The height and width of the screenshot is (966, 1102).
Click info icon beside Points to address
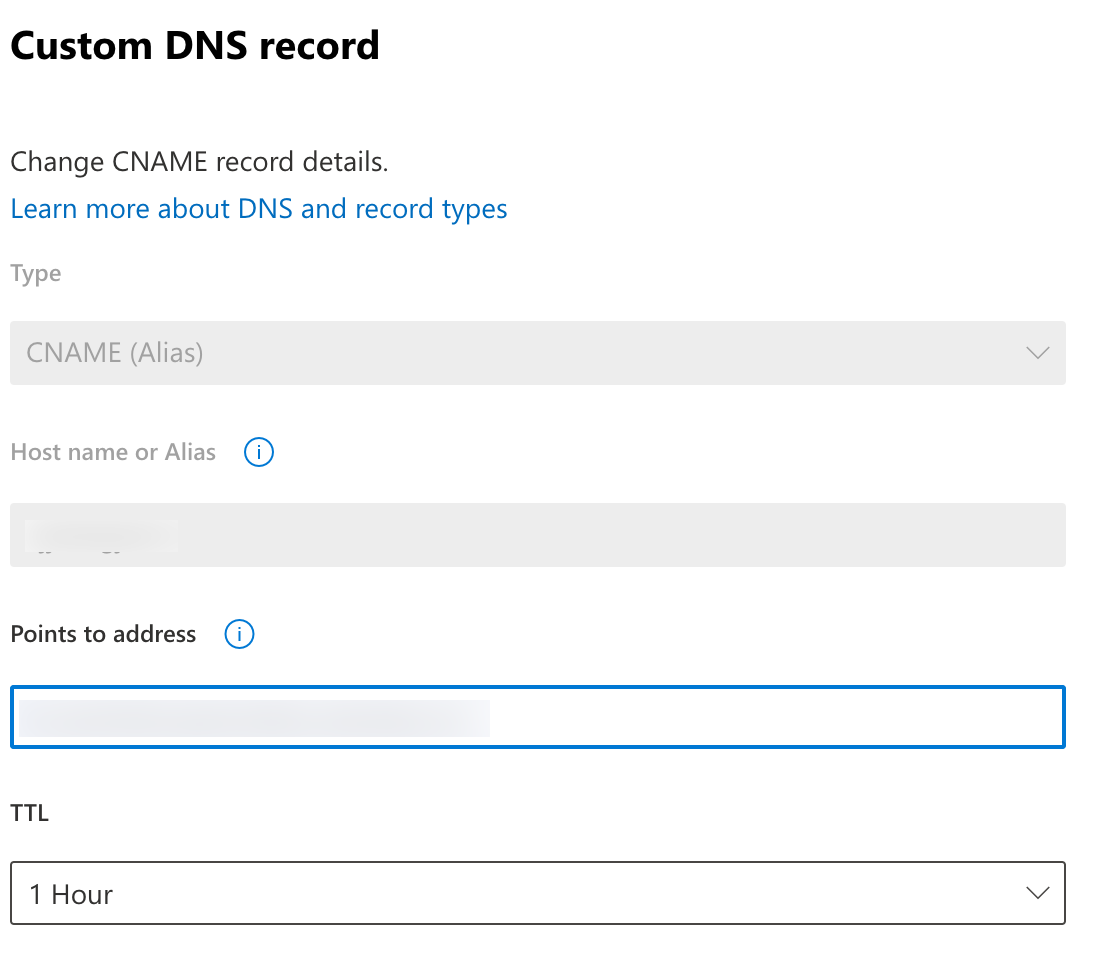(x=240, y=634)
